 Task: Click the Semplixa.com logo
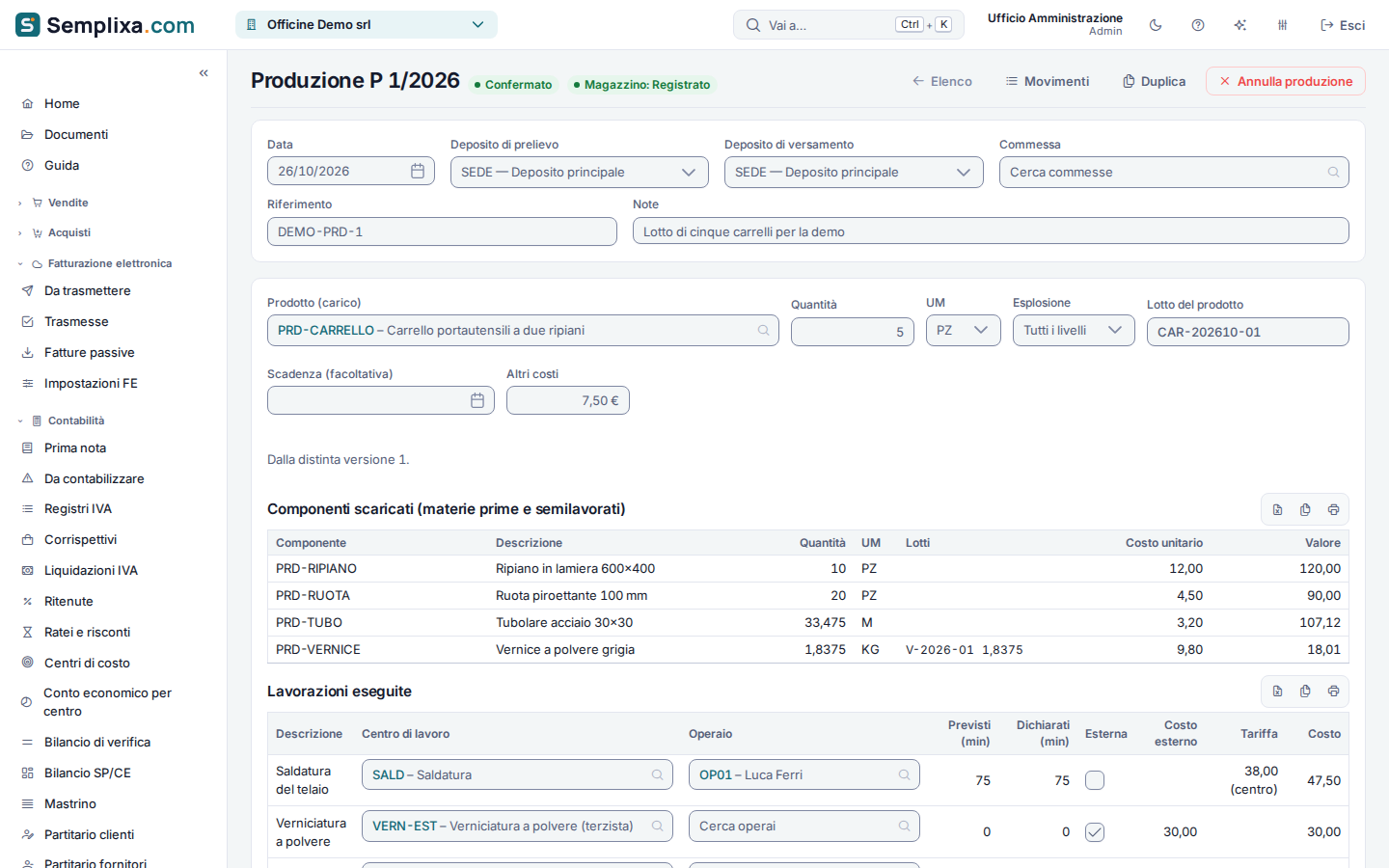(105, 25)
